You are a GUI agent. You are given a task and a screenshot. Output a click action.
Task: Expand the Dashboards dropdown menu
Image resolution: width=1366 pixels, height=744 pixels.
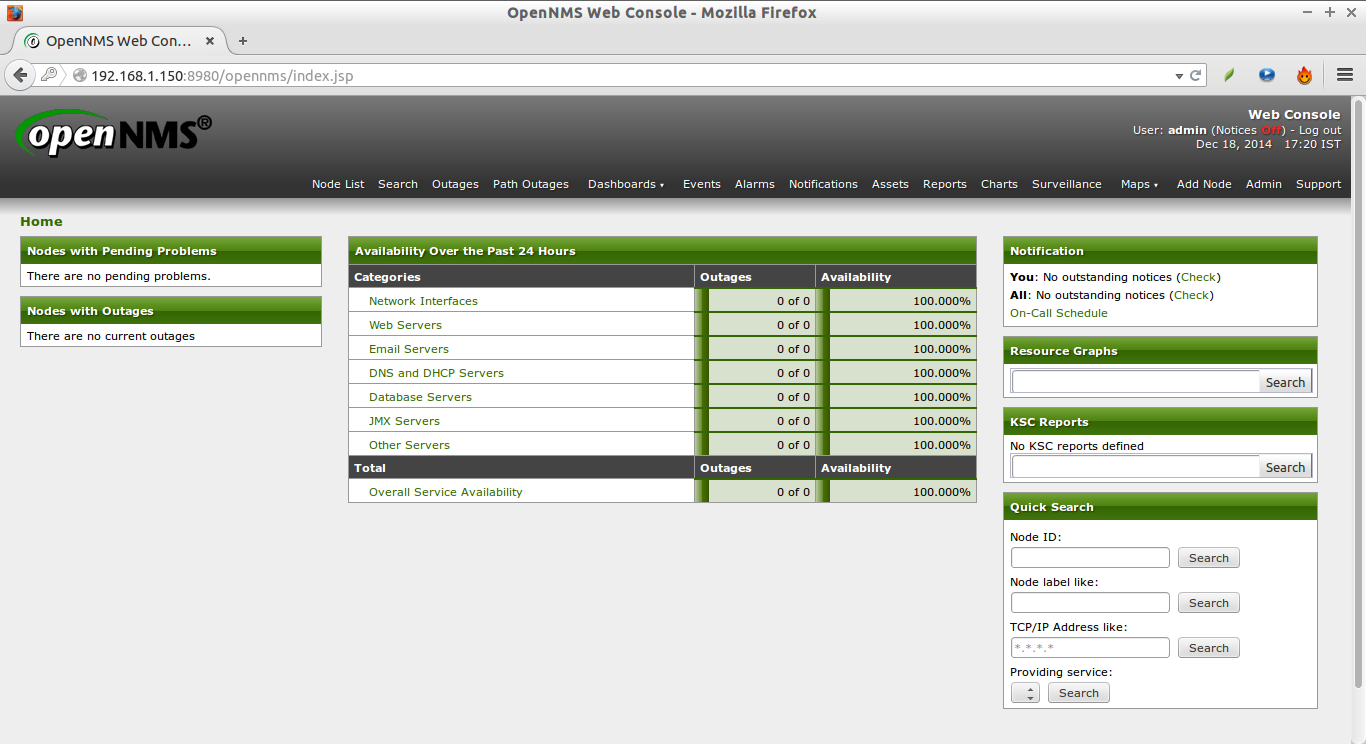pyautogui.click(x=626, y=184)
